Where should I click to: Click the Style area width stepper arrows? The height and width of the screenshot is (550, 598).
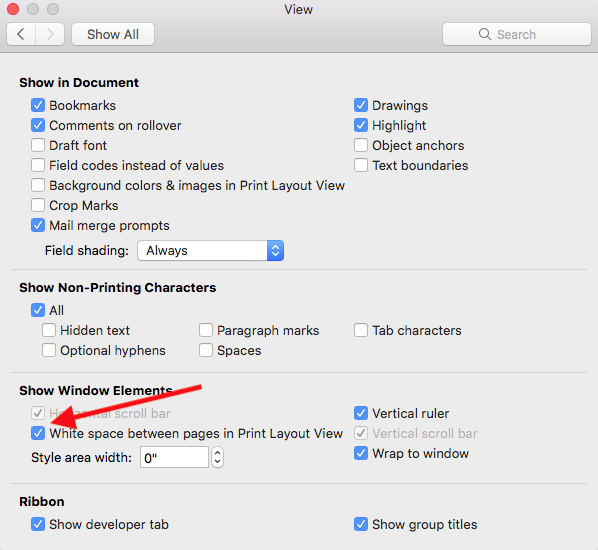pyautogui.click(x=217, y=457)
